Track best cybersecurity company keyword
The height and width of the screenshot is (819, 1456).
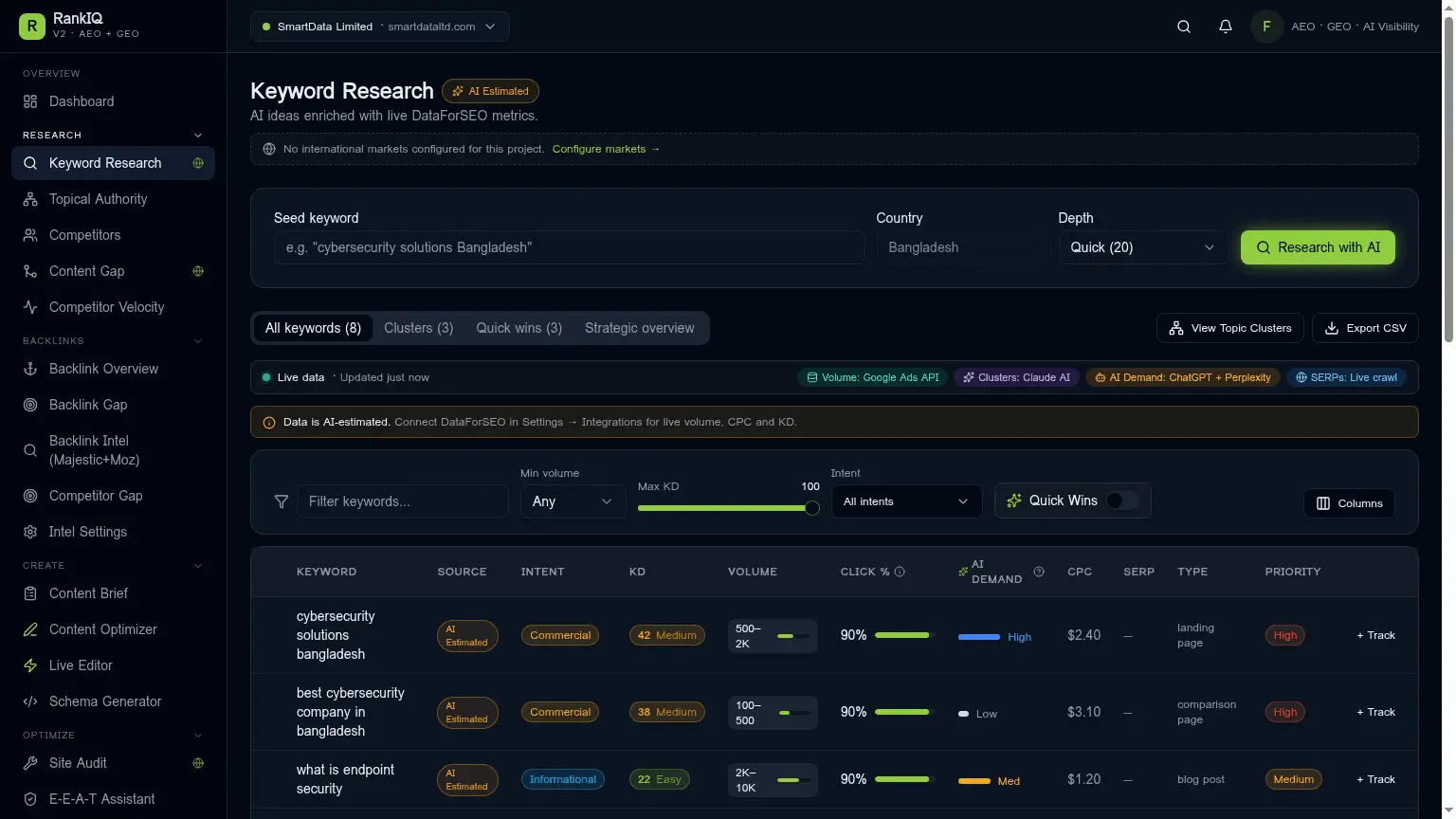[1375, 712]
